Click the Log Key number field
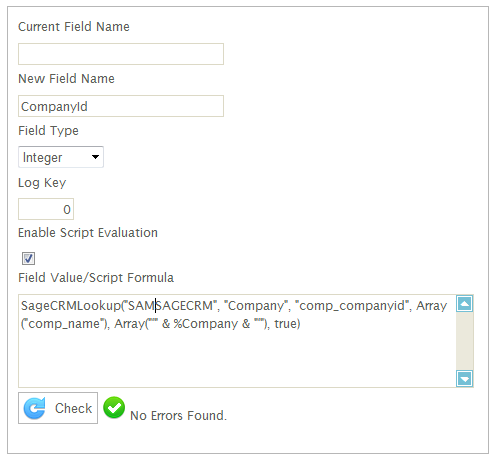This screenshot has width=498, height=464. pos(46,209)
